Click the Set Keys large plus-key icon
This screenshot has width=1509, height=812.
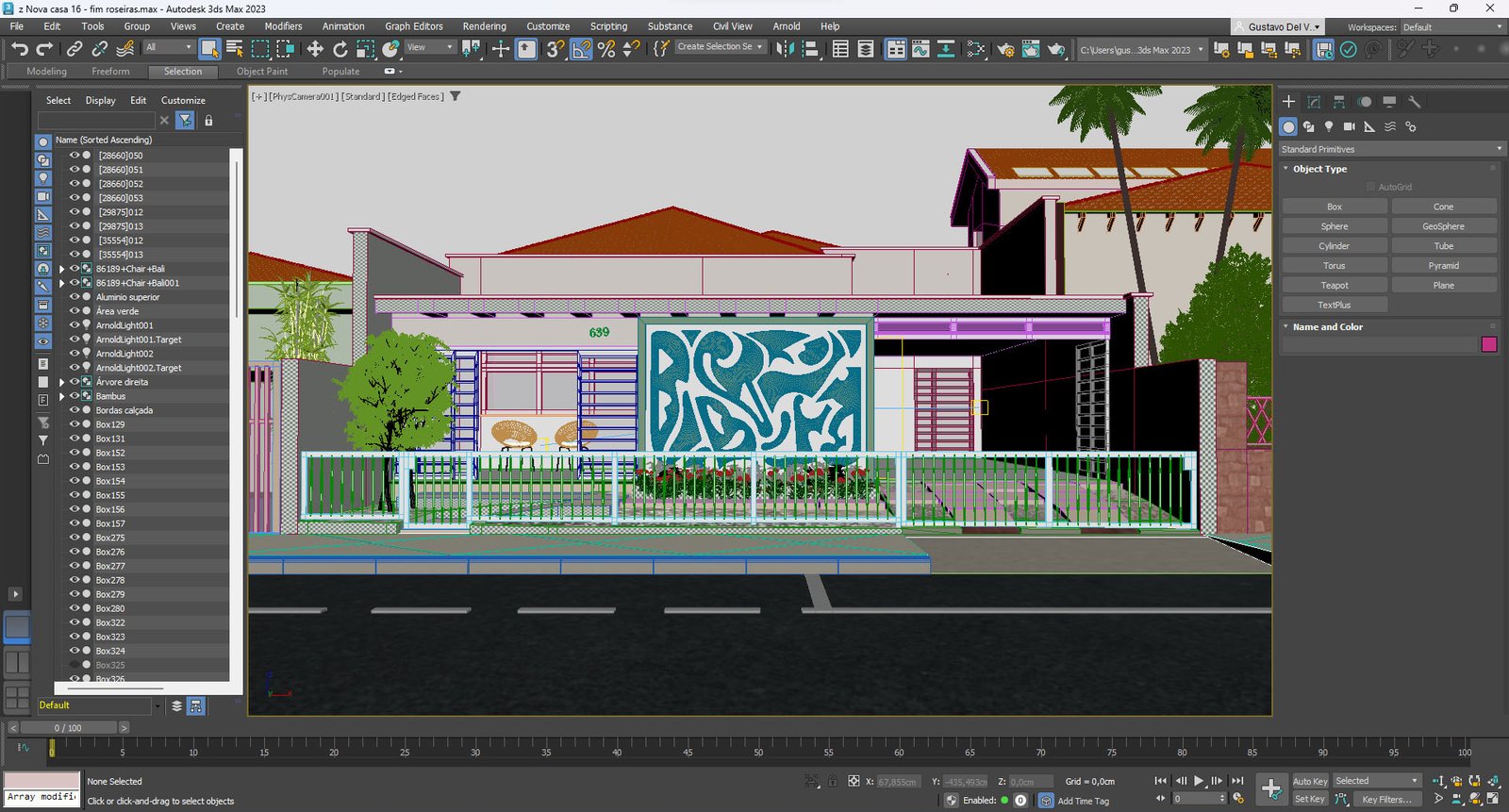click(x=1271, y=788)
